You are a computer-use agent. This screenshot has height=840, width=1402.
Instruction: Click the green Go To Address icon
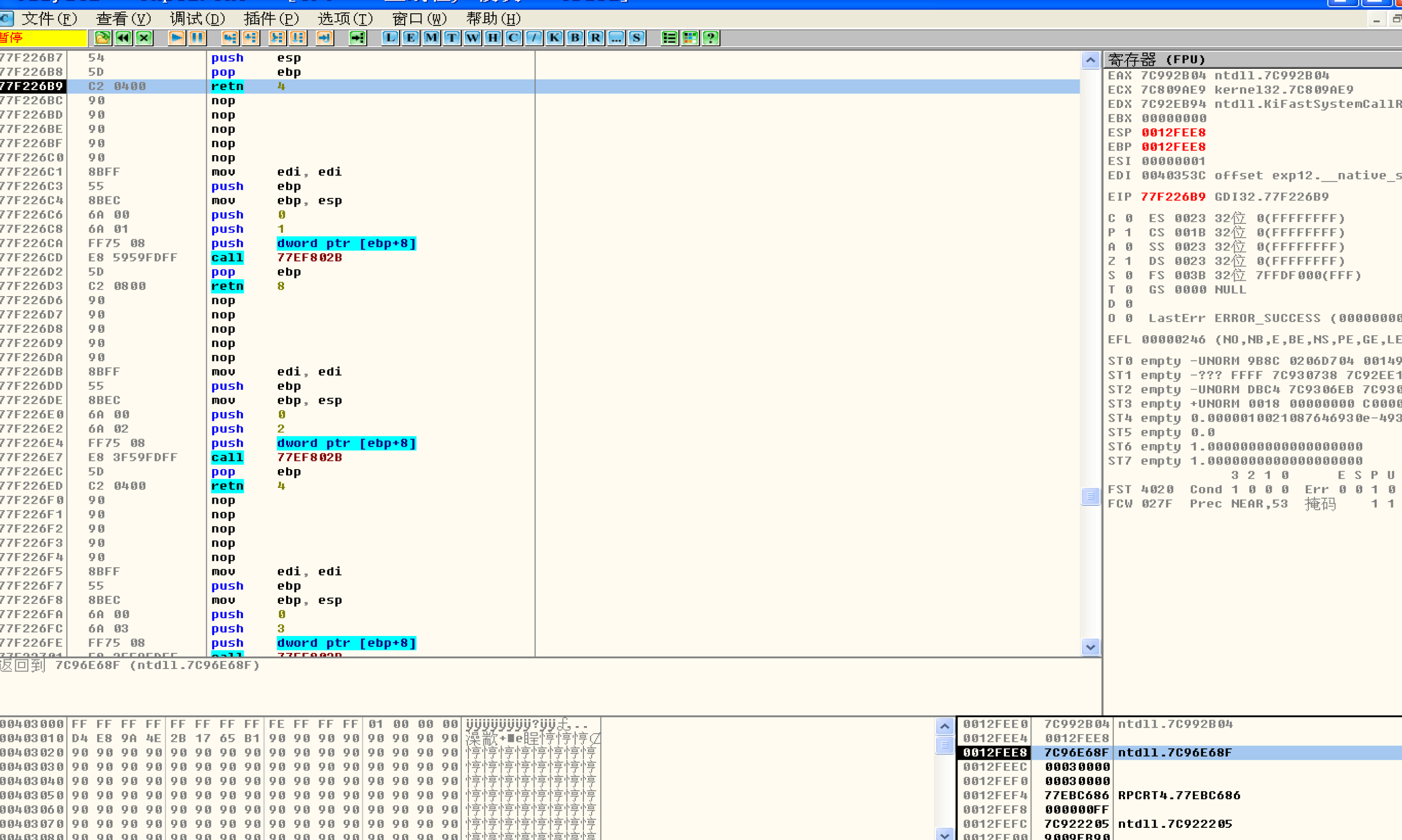[x=358, y=38]
